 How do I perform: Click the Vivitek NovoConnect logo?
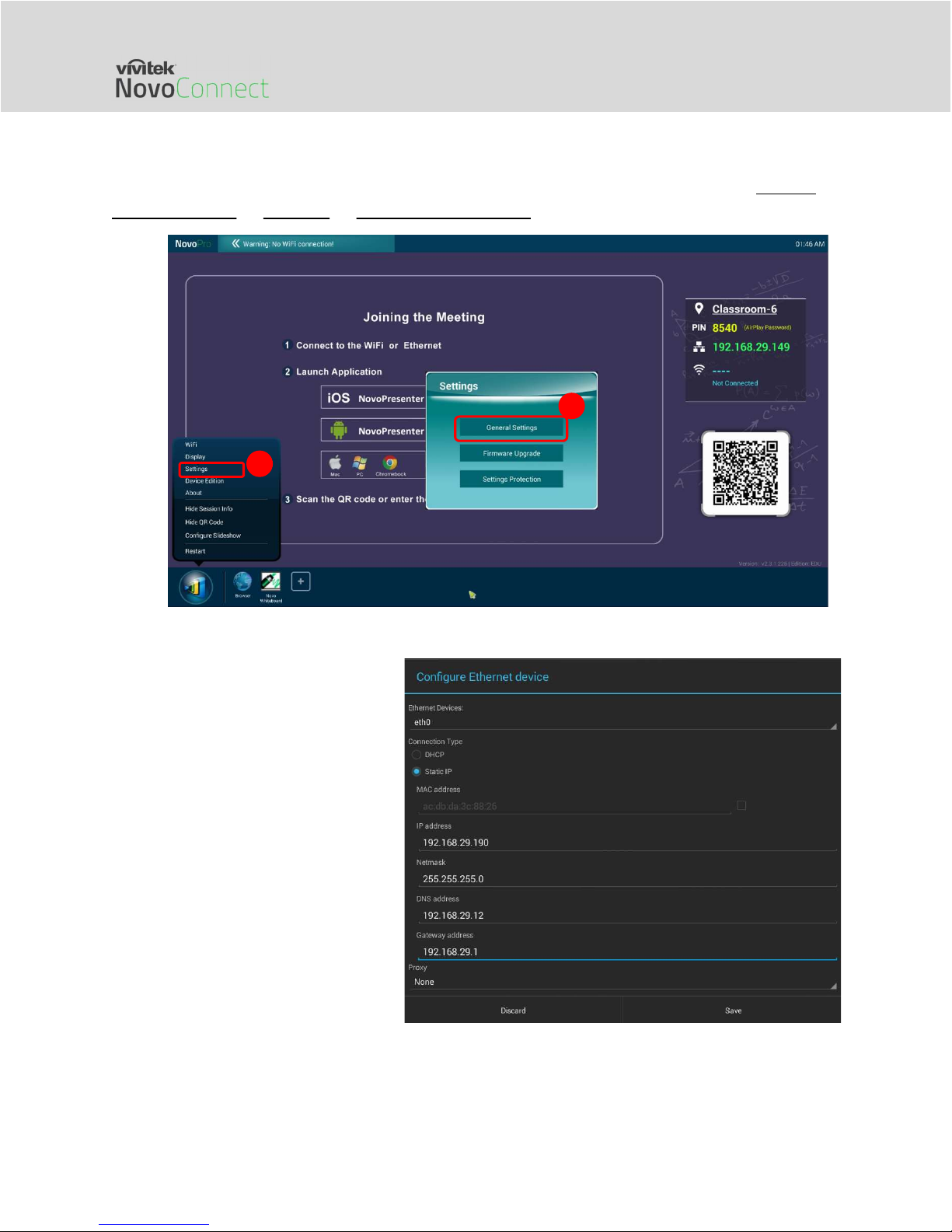pyautogui.click(x=192, y=80)
